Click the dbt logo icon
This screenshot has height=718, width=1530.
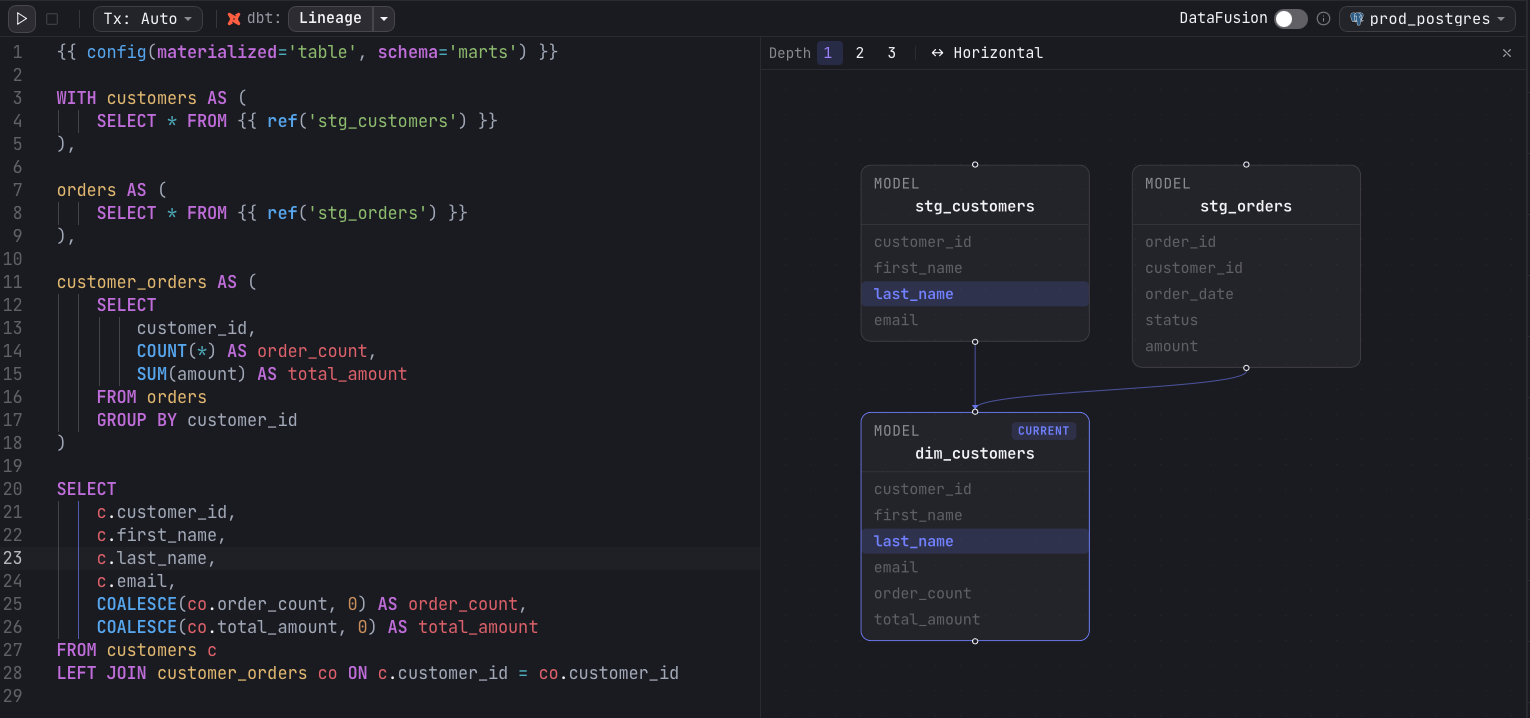234,18
